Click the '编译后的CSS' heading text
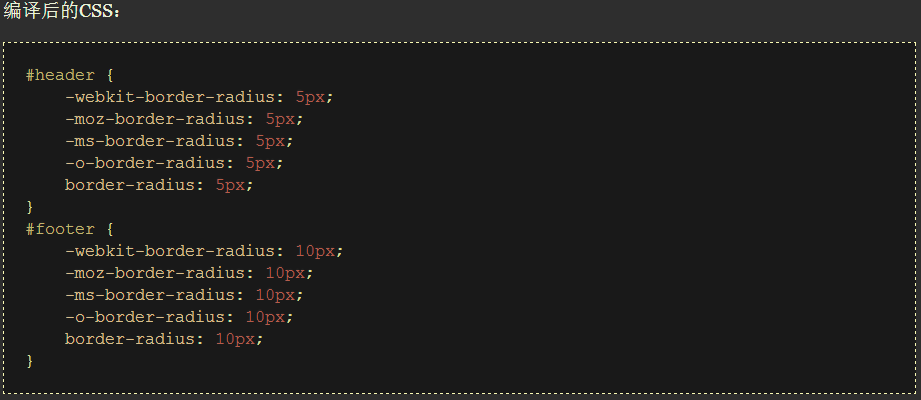Viewport: 921px width, 400px height. pyautogui.click(x=60, y=12)
